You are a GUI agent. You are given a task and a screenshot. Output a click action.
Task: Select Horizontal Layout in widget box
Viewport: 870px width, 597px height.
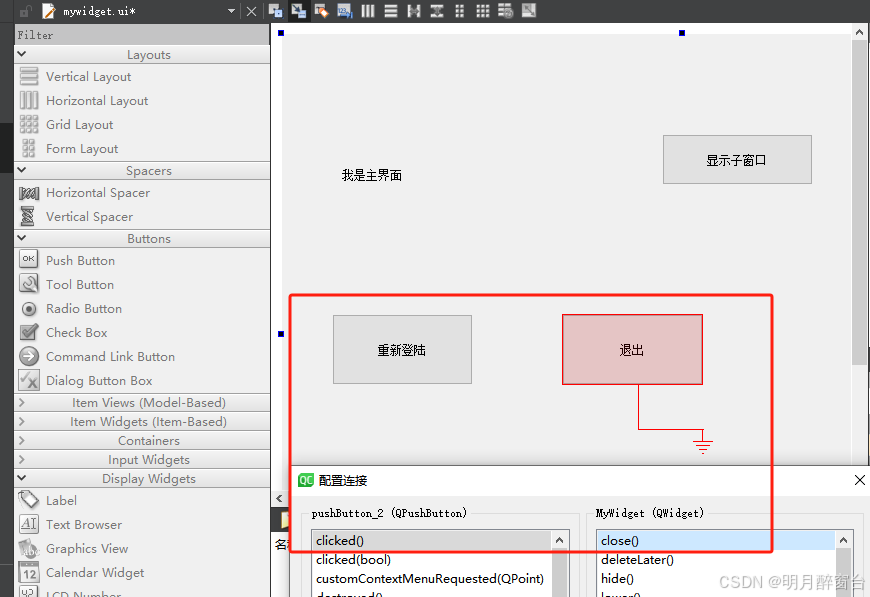click(x=142, y=100)
